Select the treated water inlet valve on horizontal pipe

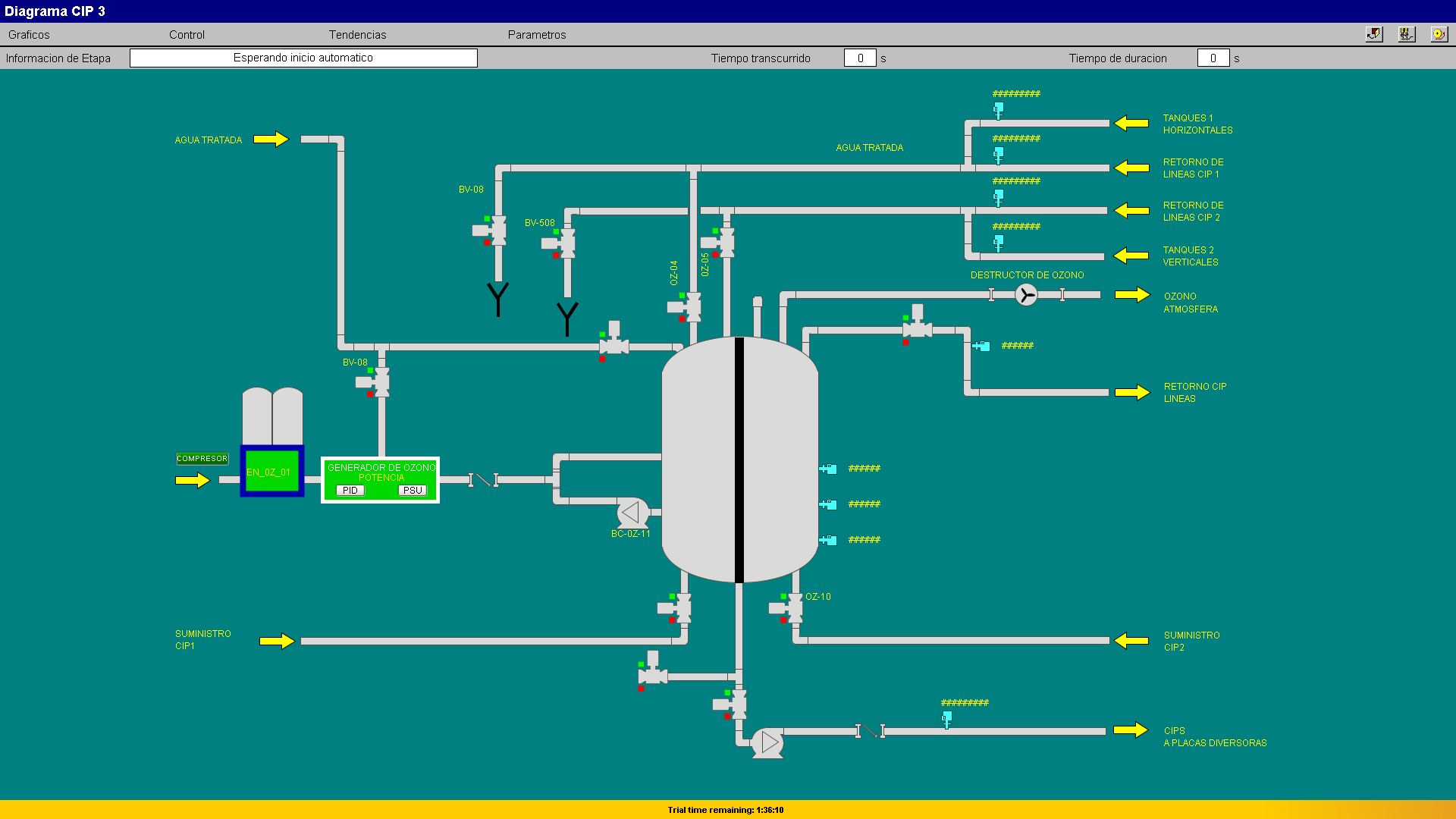coord(613,340)
